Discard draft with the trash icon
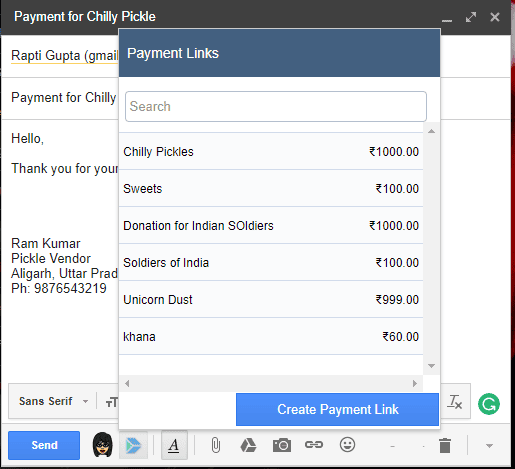The height and width of the screenshot is (469, 515). click(x=445, y=446)
